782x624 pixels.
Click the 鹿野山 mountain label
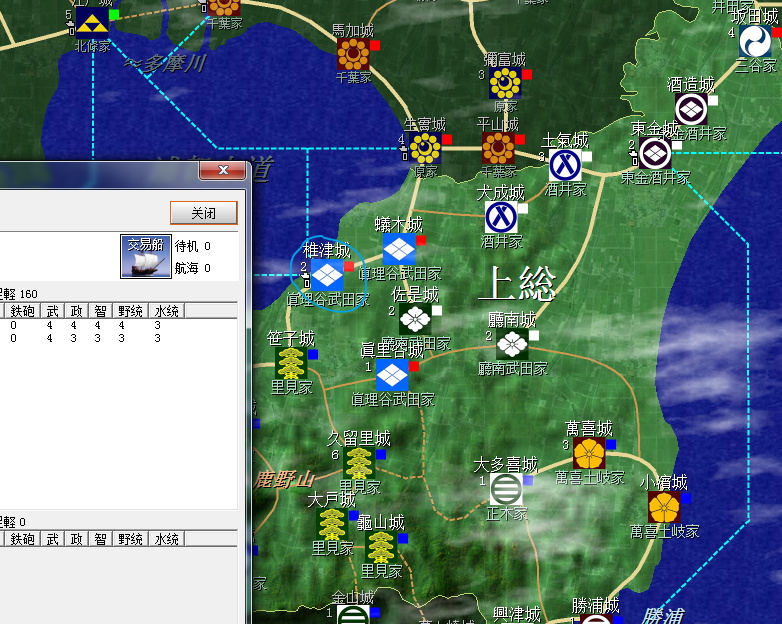[x=284, y=480]
